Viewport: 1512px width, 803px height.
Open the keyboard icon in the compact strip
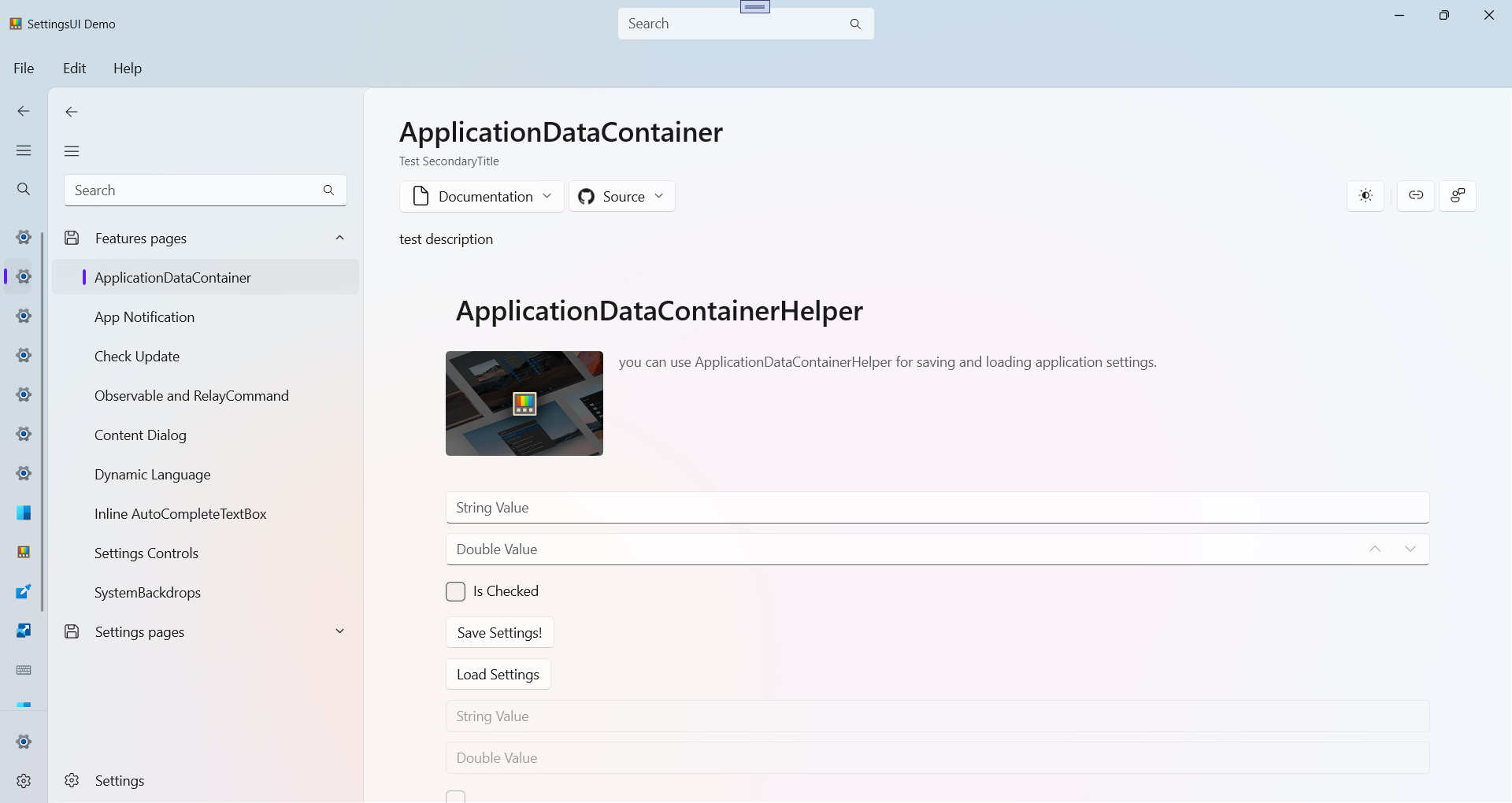click(24, 670)
